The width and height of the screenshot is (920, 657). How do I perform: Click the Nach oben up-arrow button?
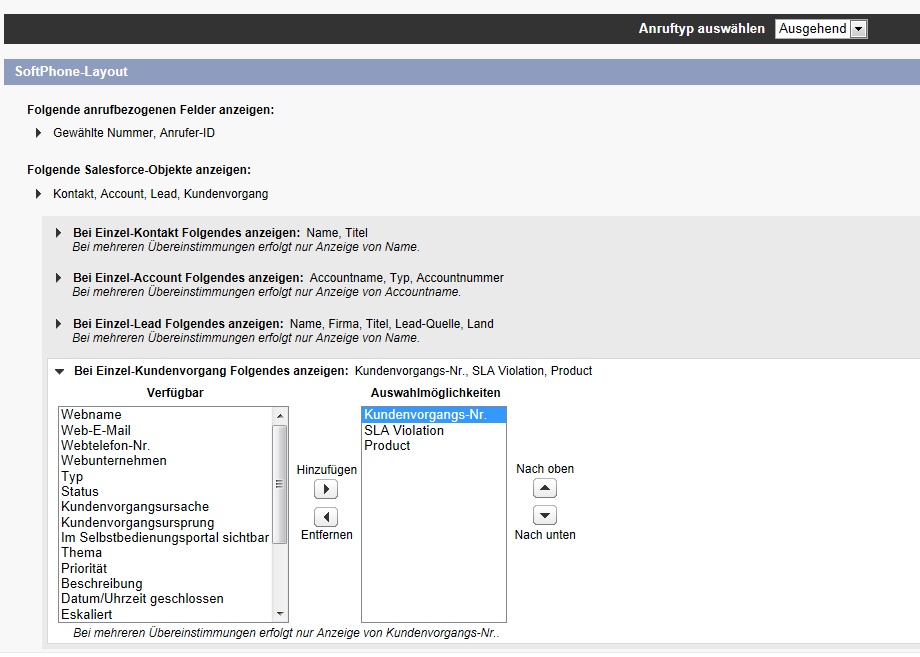(x=544, y=488)
